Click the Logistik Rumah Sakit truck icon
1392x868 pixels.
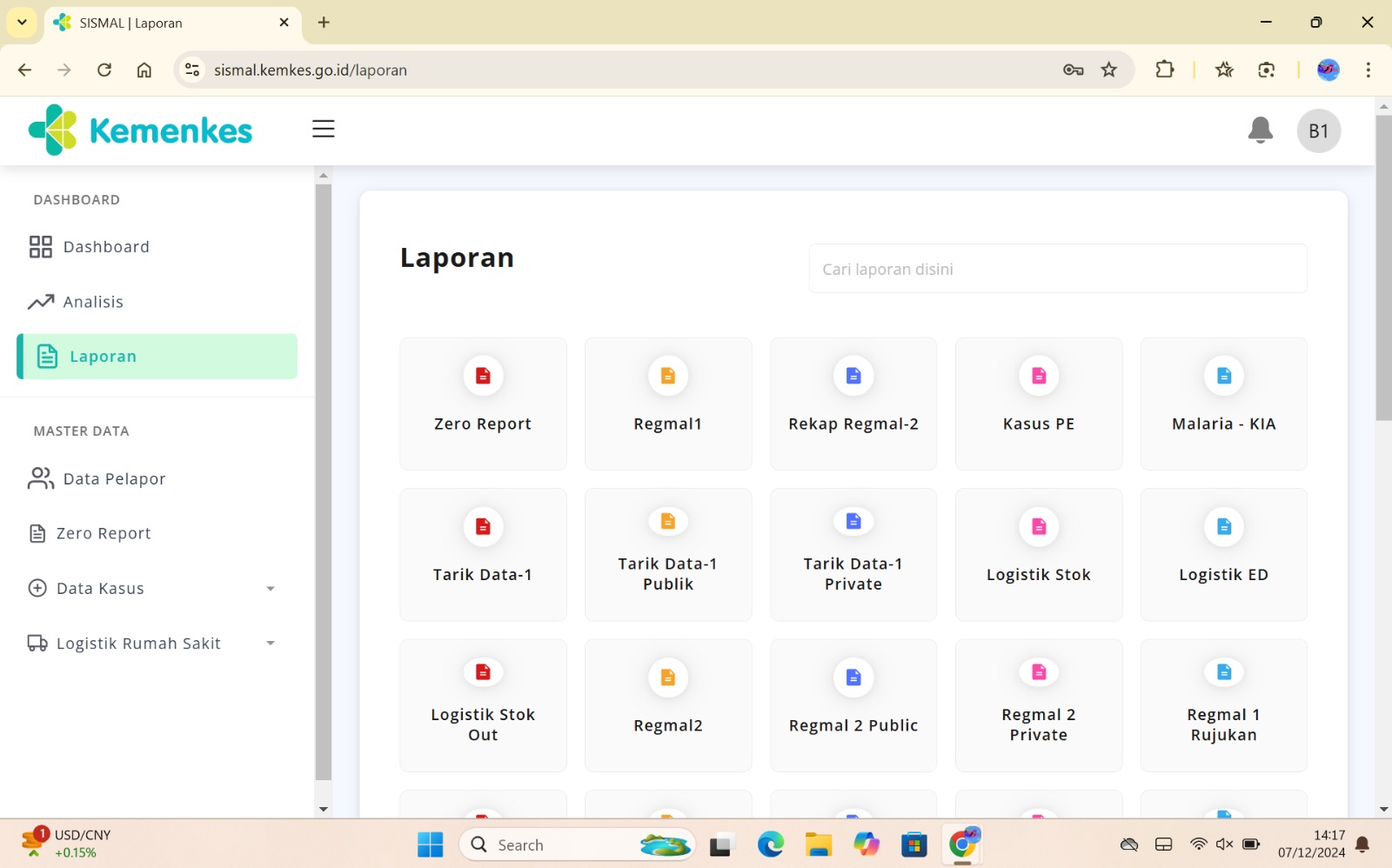point(37,644)
